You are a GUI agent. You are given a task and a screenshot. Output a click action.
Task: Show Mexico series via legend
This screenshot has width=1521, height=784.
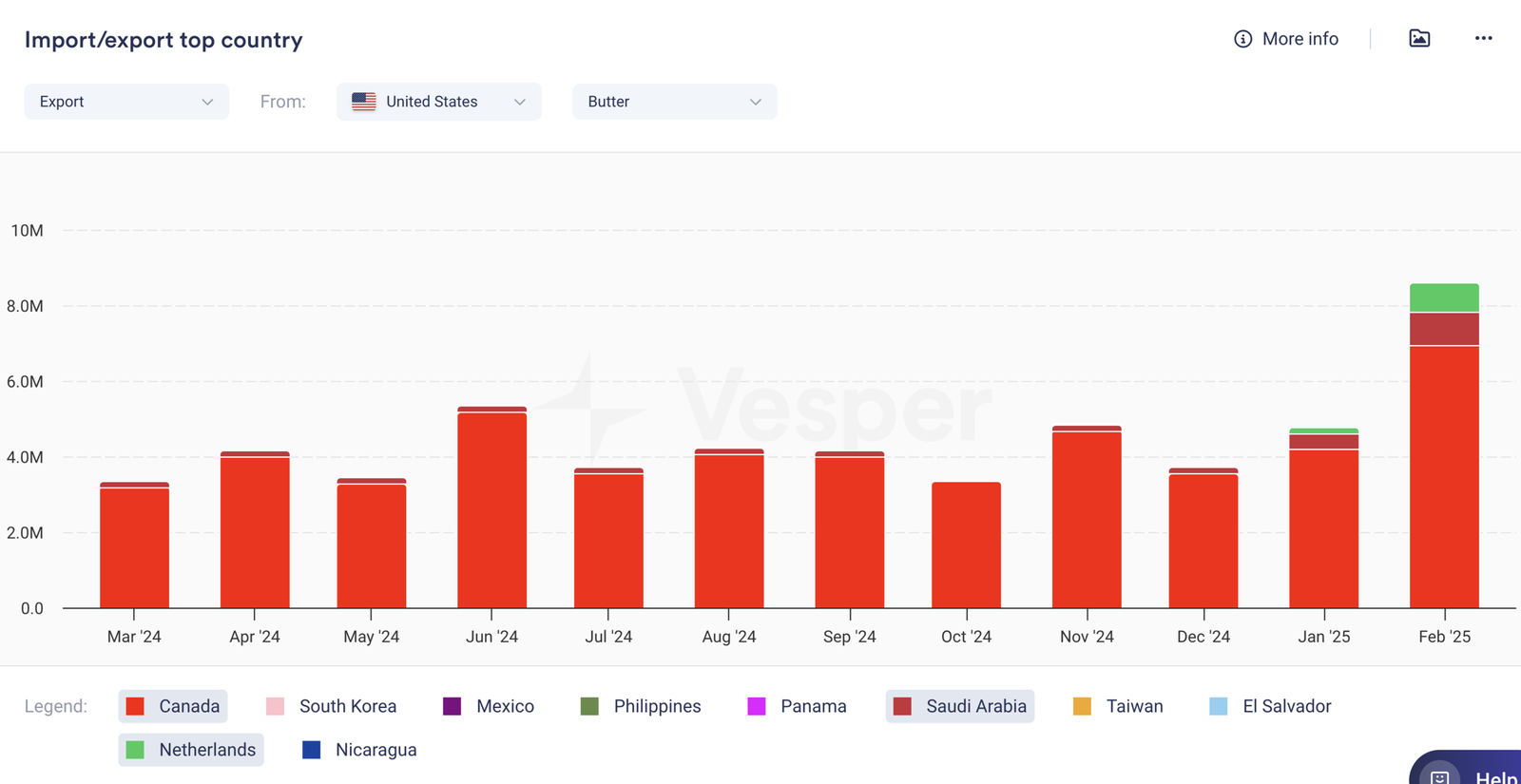pyautogui.click(x=489, y=706)
